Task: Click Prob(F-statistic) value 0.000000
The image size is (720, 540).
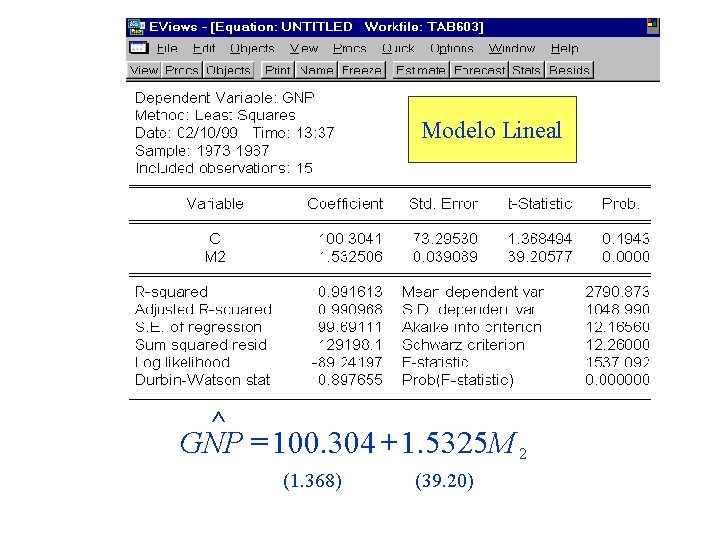Action: pos(618,380)
